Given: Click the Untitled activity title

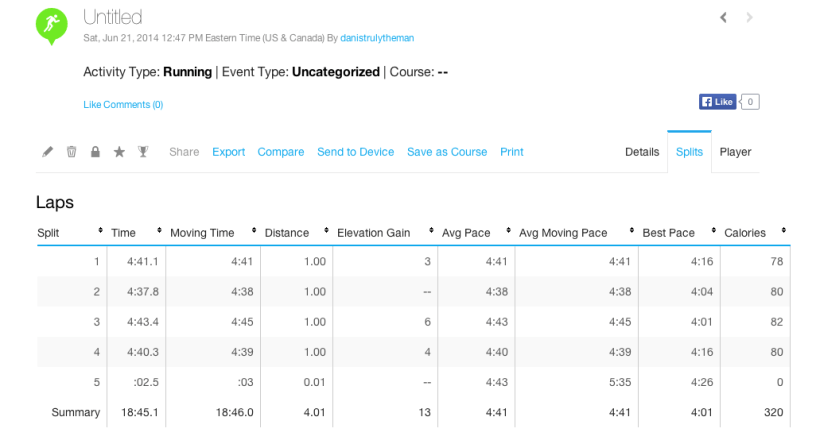Looking at the screenshot, I should pos(112,17).
